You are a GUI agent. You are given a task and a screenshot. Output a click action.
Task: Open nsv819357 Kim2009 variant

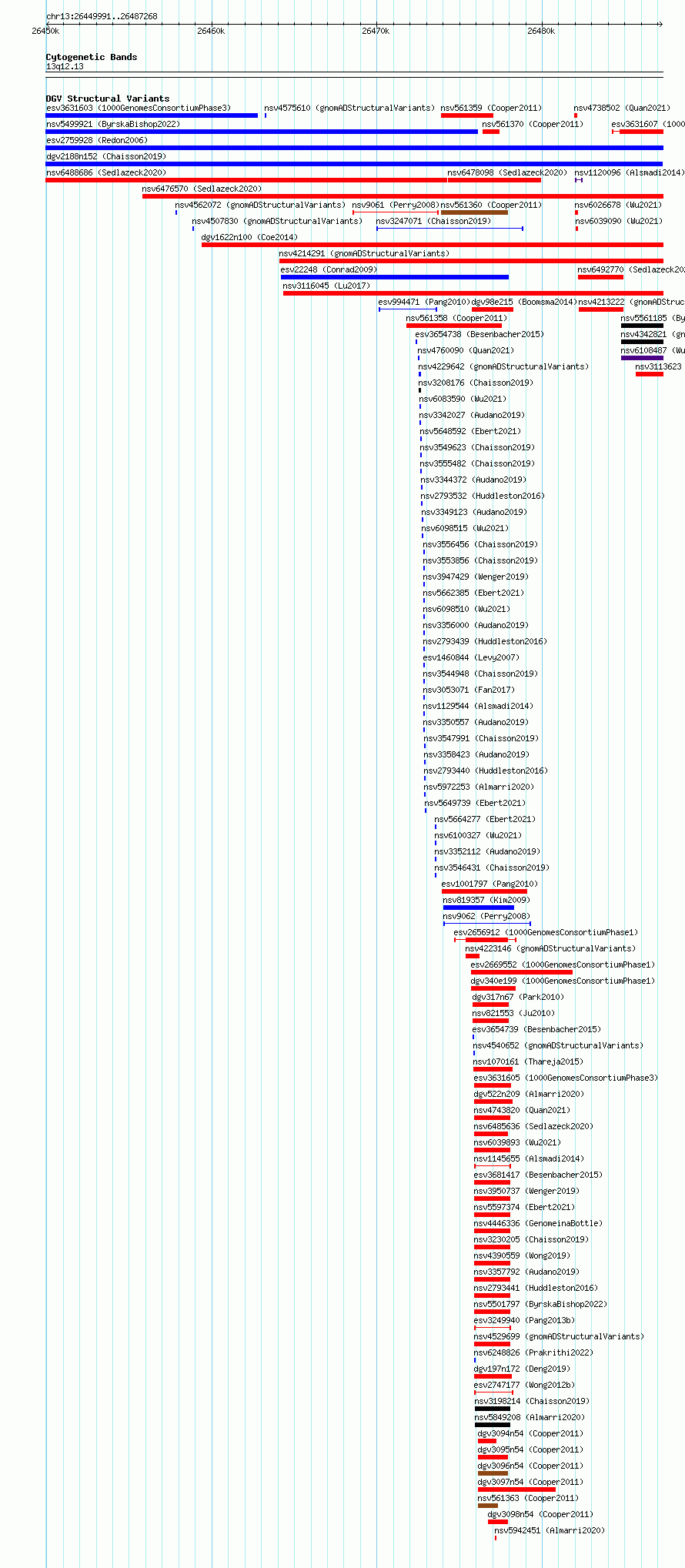click(486, 900)
